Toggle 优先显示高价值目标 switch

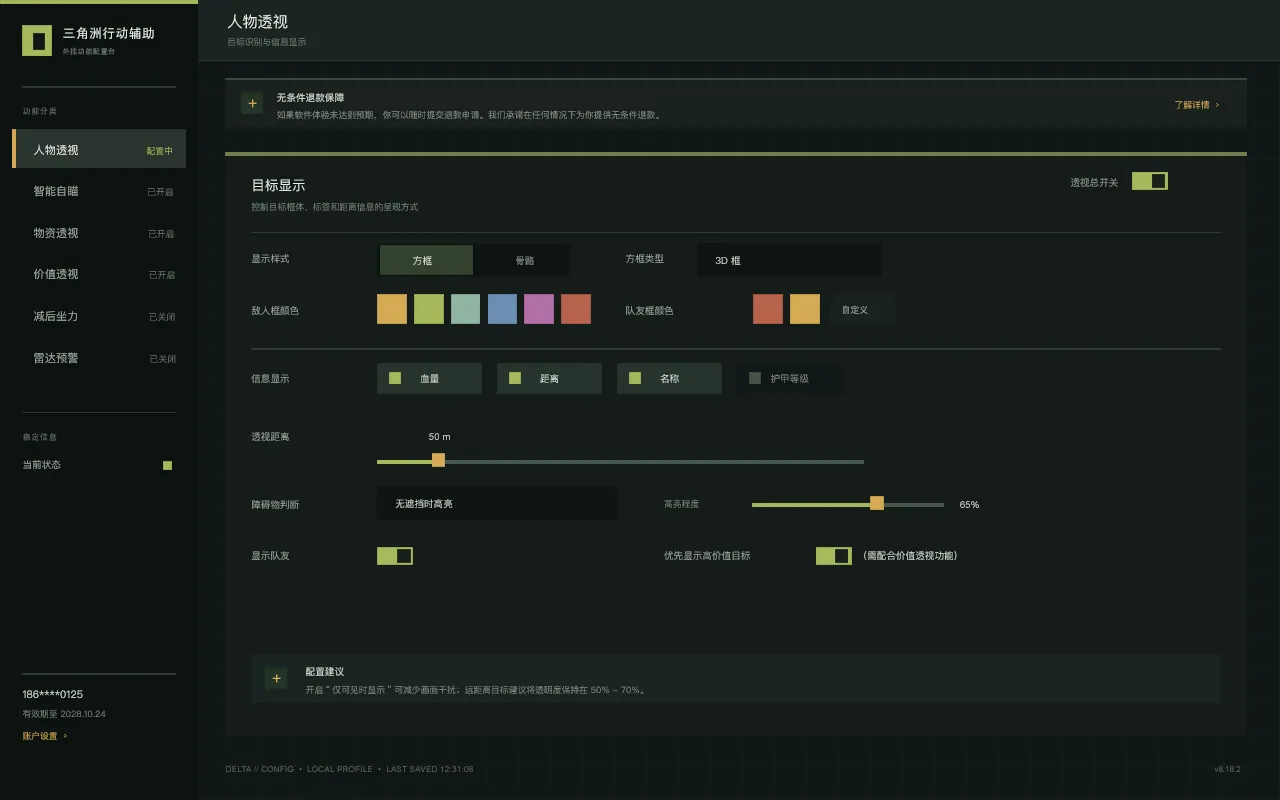[x=834, y=556]
